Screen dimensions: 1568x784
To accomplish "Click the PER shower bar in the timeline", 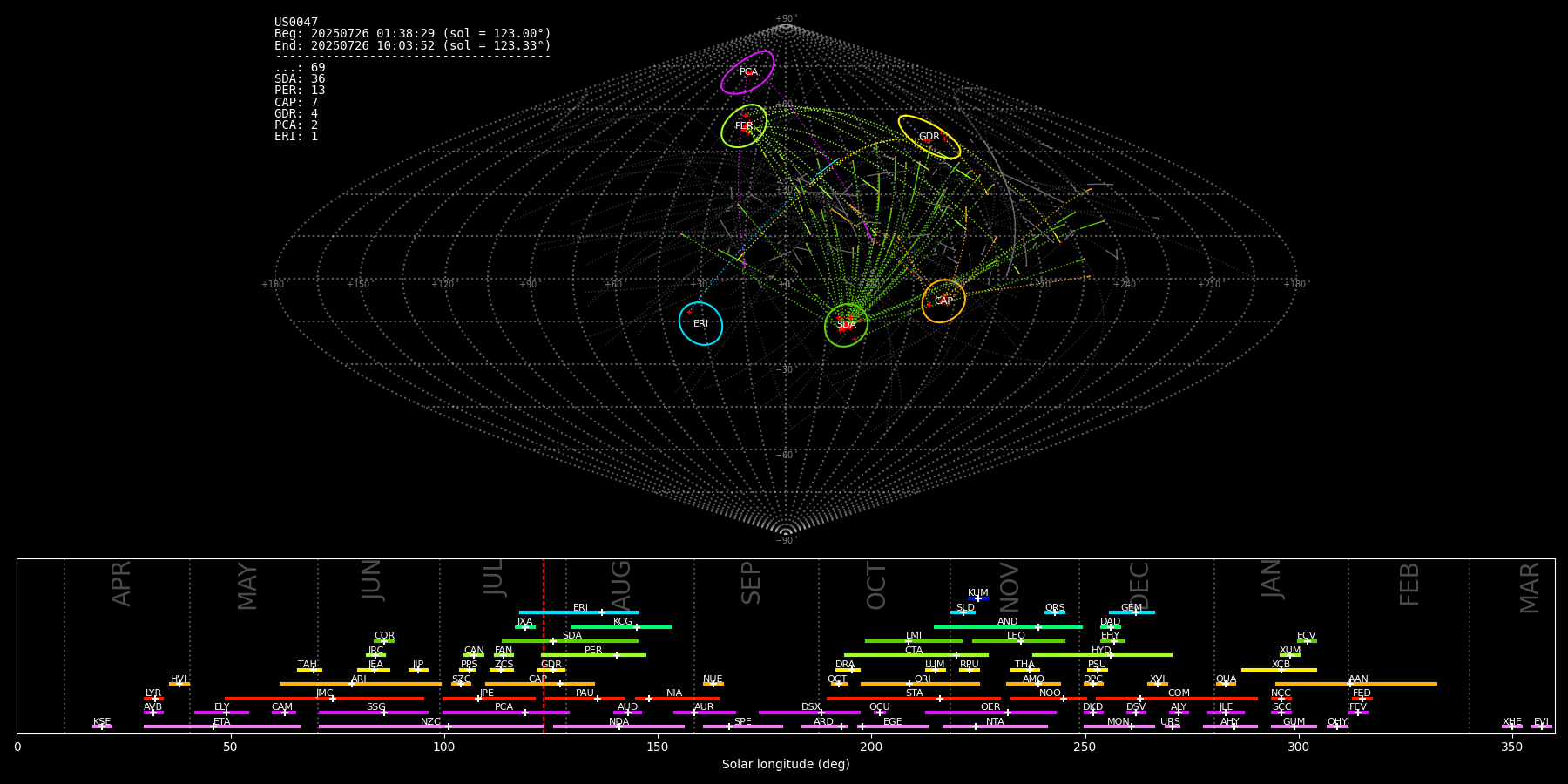I will [x=593, y=655].
